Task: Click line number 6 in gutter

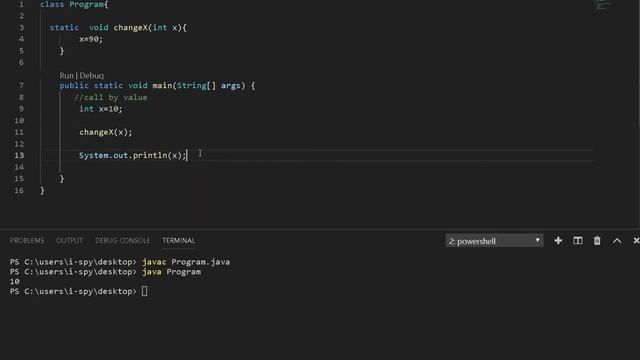Action: click(21, 62)
